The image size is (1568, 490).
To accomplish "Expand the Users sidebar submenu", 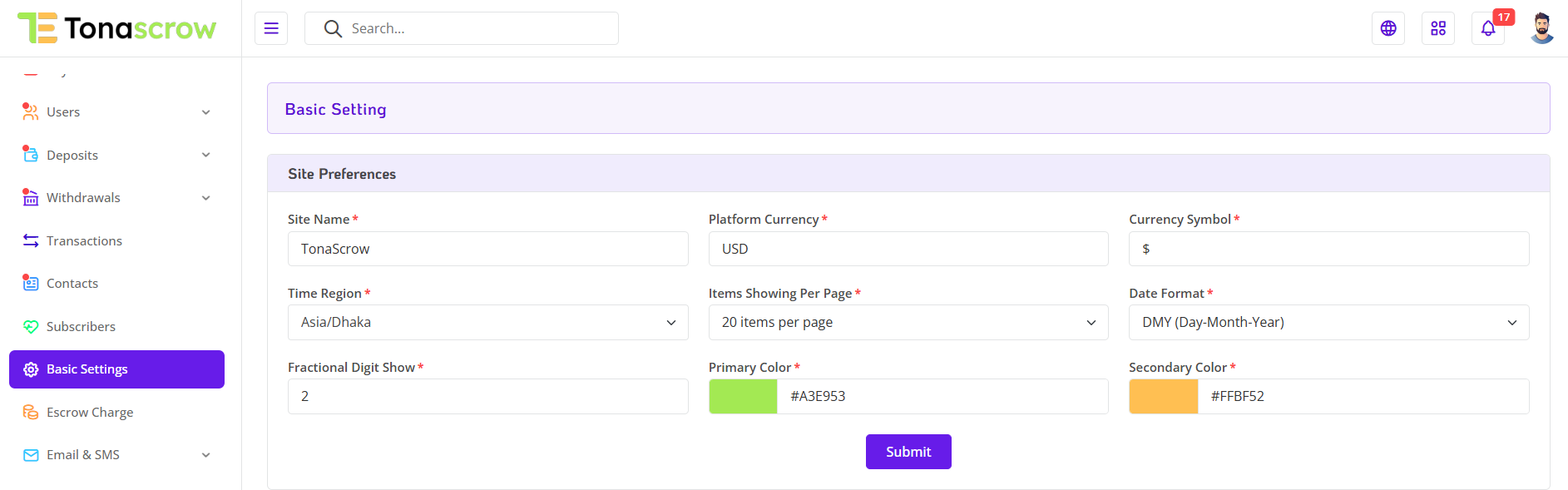I will click(205, 112).
